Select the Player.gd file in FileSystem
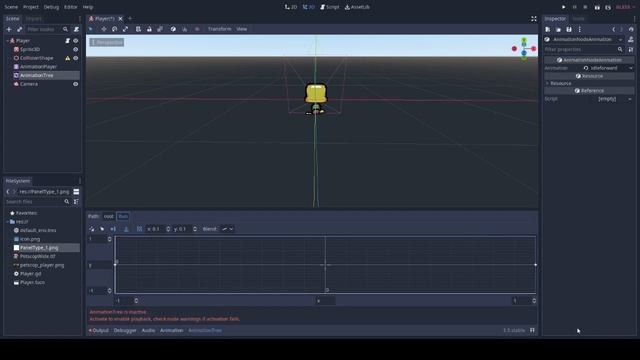This screenshot has width=640, height=360. pyautogui.click(x=31, y=274)
